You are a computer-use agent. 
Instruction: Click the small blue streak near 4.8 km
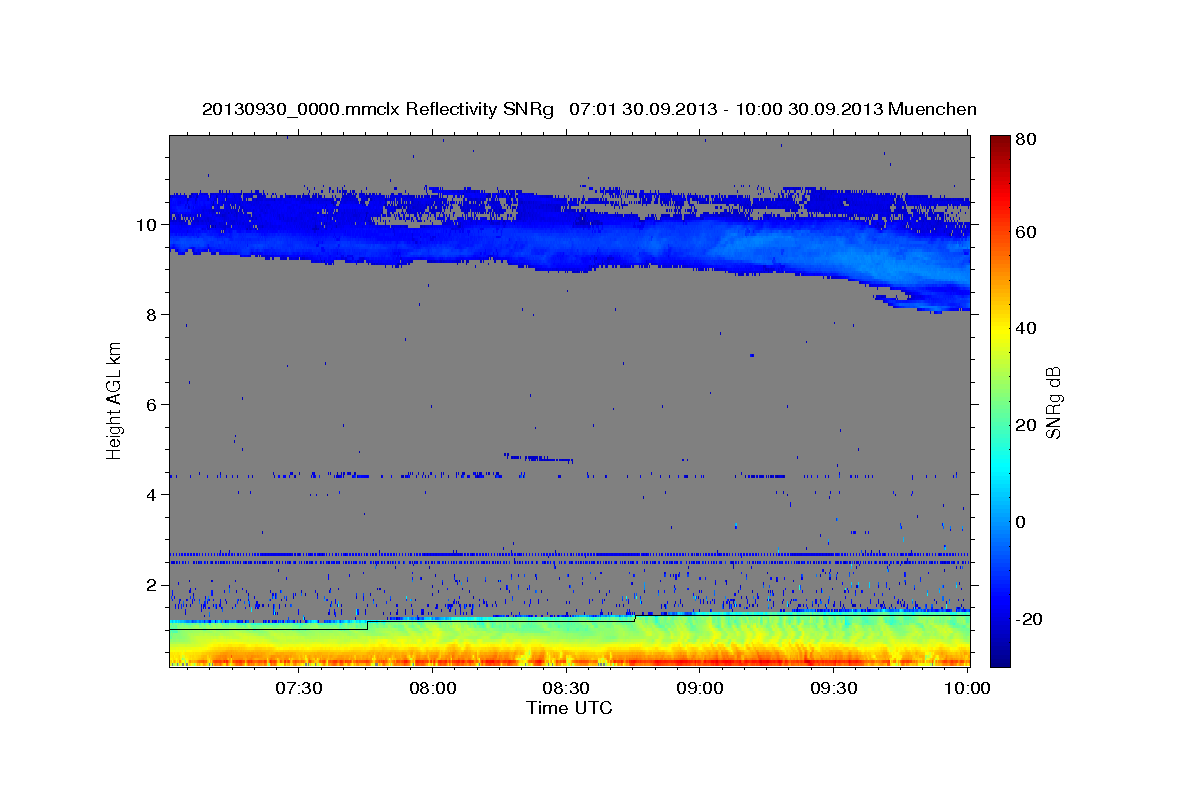click(x=538, y=458)
